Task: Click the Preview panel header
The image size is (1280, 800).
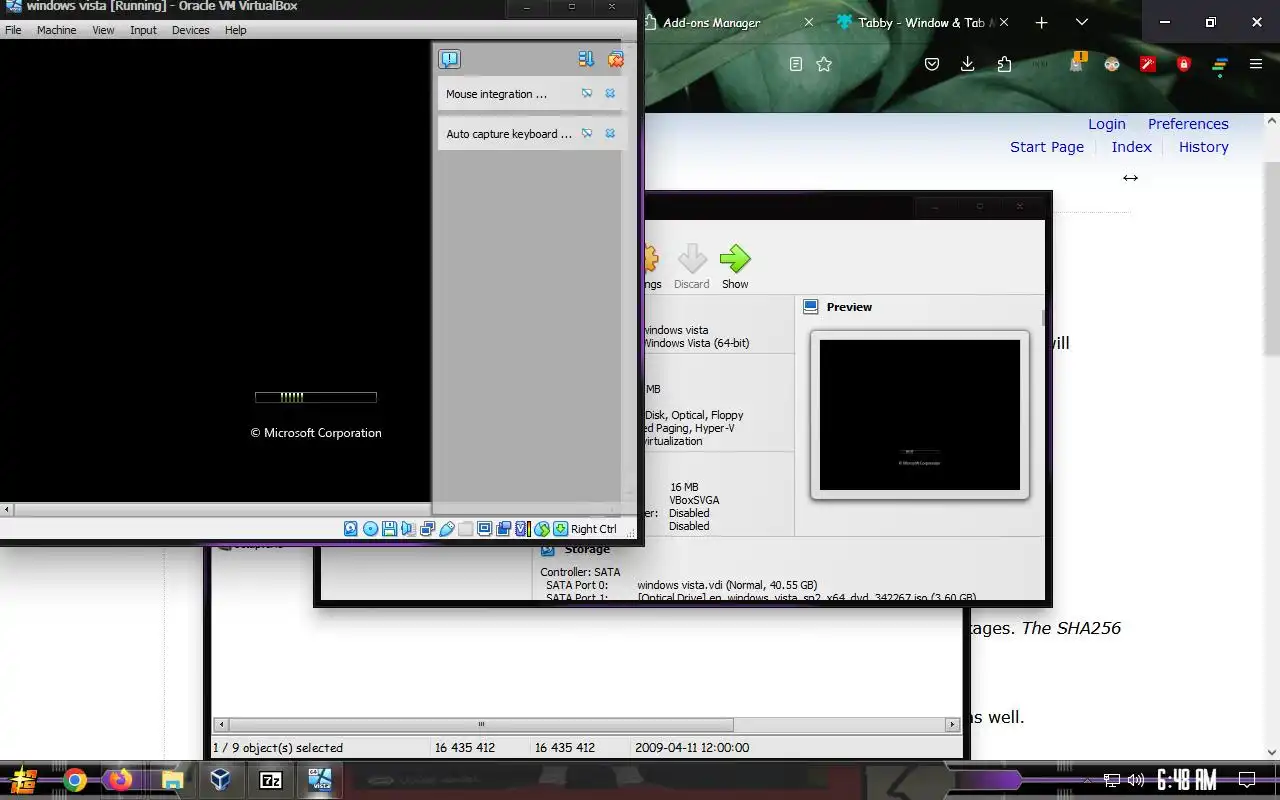Action: (849, 307)
